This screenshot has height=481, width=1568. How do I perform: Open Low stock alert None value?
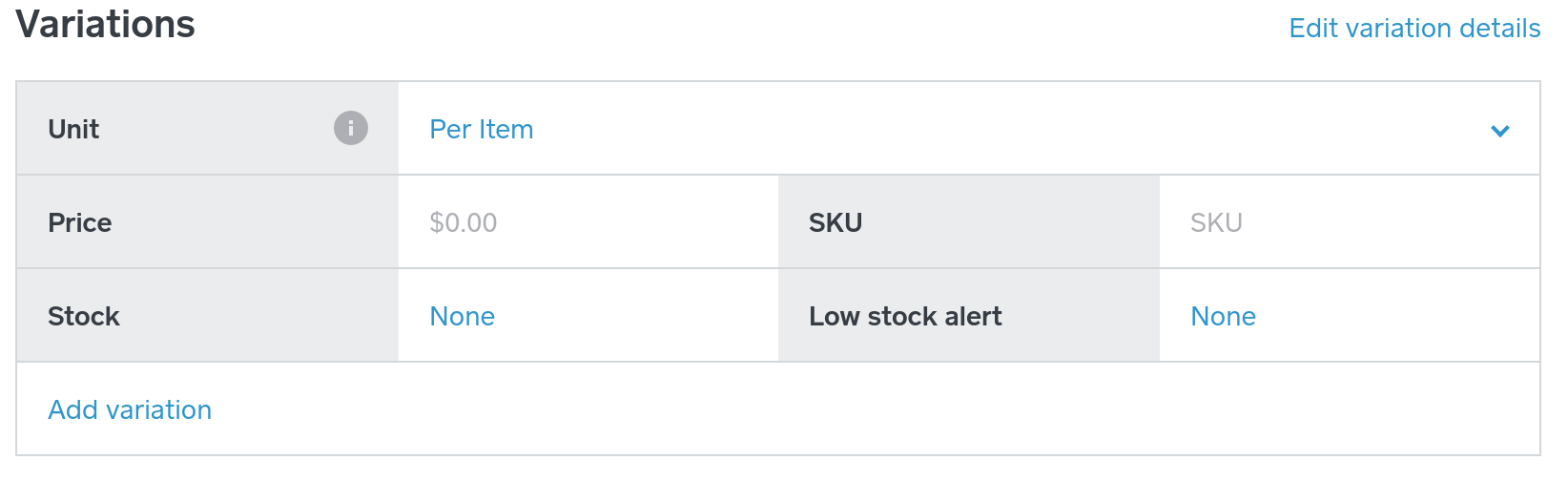1223,317
